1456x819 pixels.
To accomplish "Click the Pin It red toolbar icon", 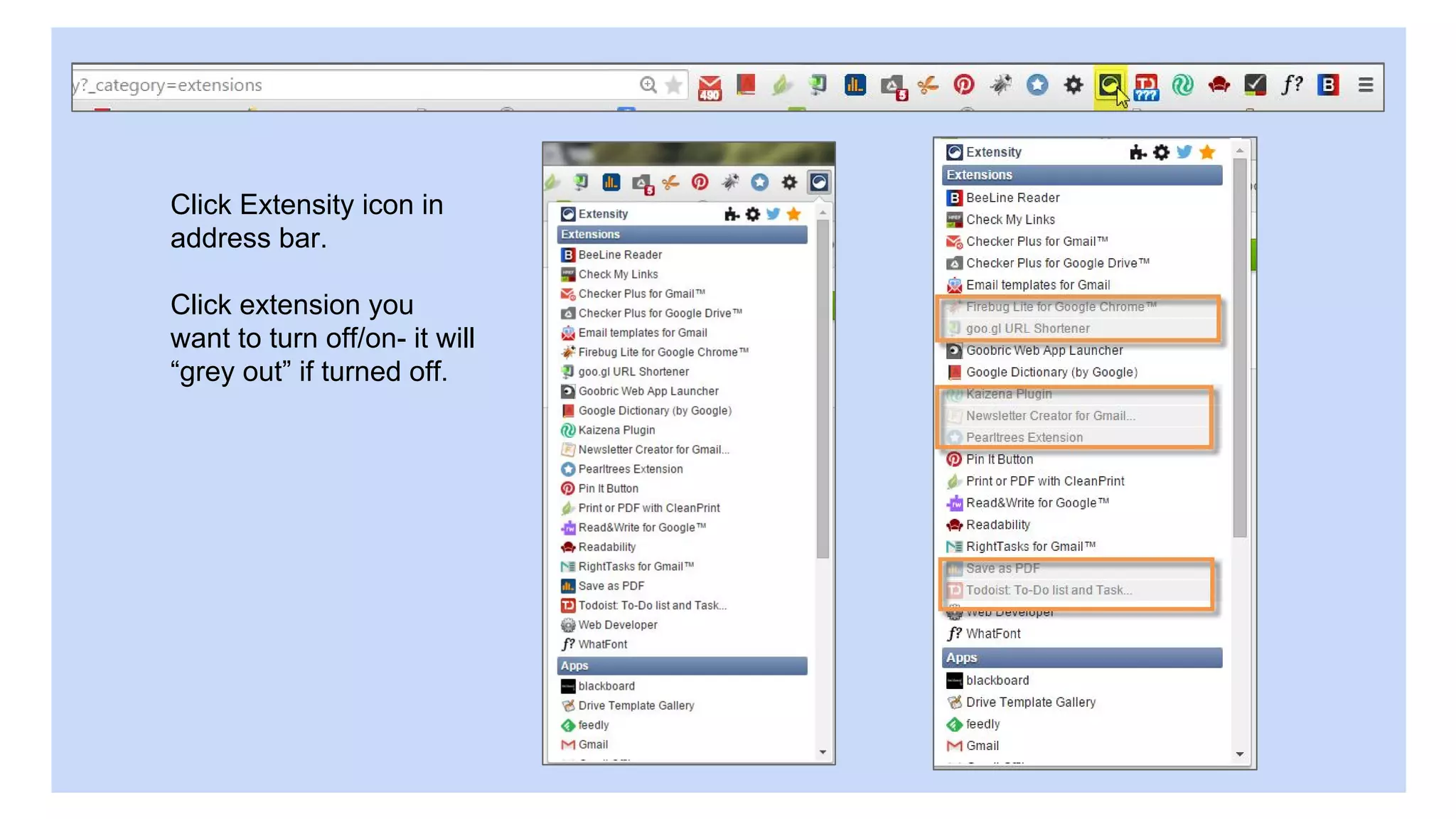I will 963,85.
